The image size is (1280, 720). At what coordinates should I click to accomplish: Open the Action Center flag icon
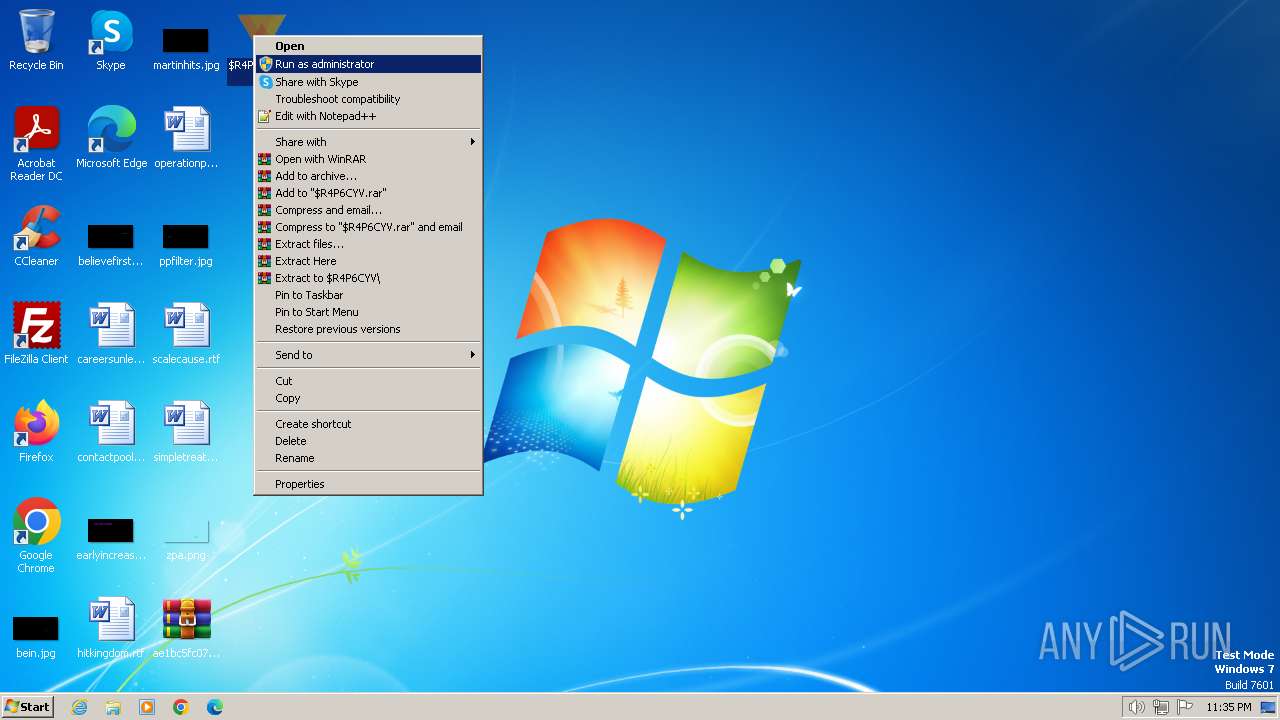tap(1186, 707)
